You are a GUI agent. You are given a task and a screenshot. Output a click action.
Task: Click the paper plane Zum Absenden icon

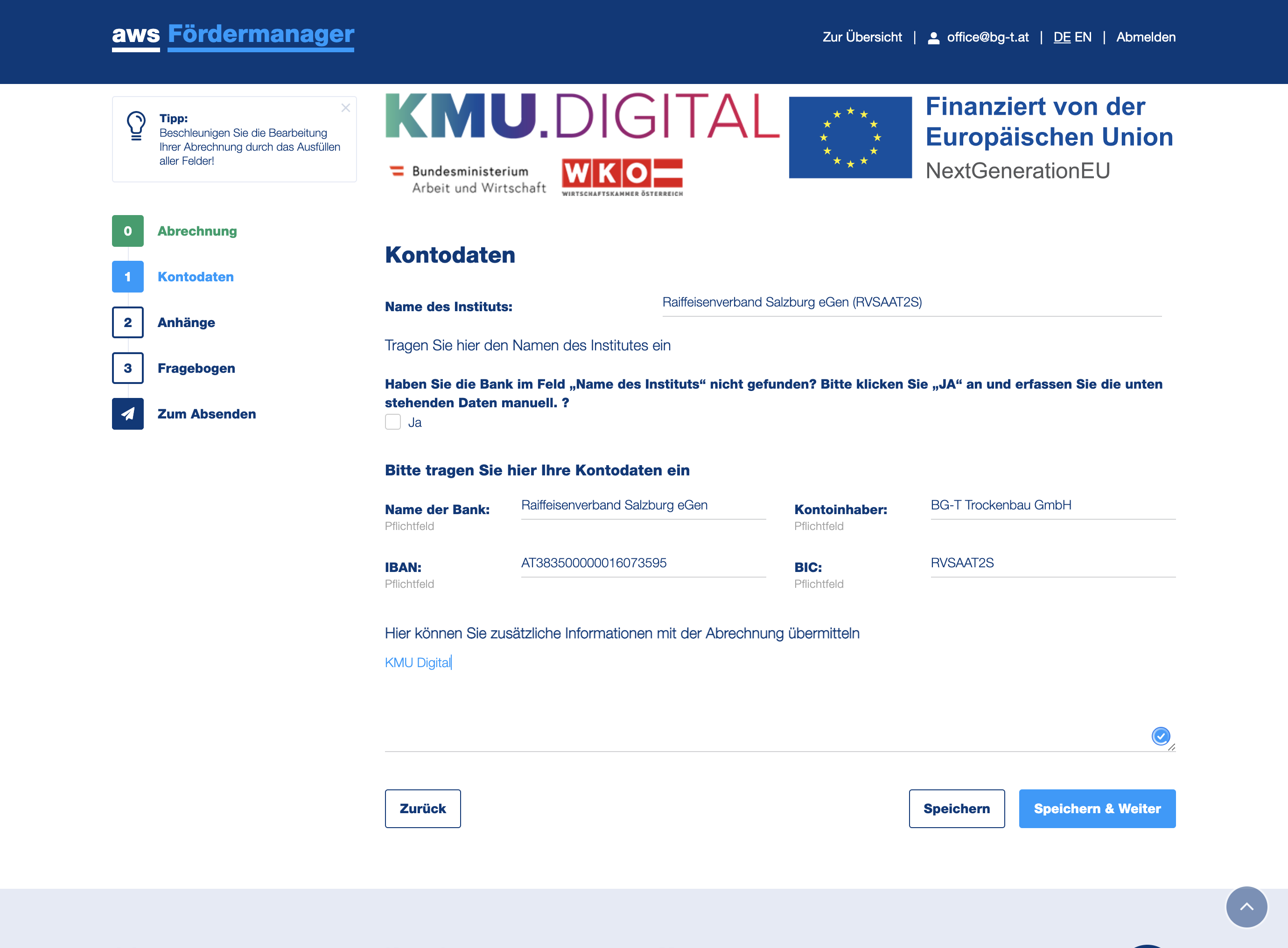128,414
